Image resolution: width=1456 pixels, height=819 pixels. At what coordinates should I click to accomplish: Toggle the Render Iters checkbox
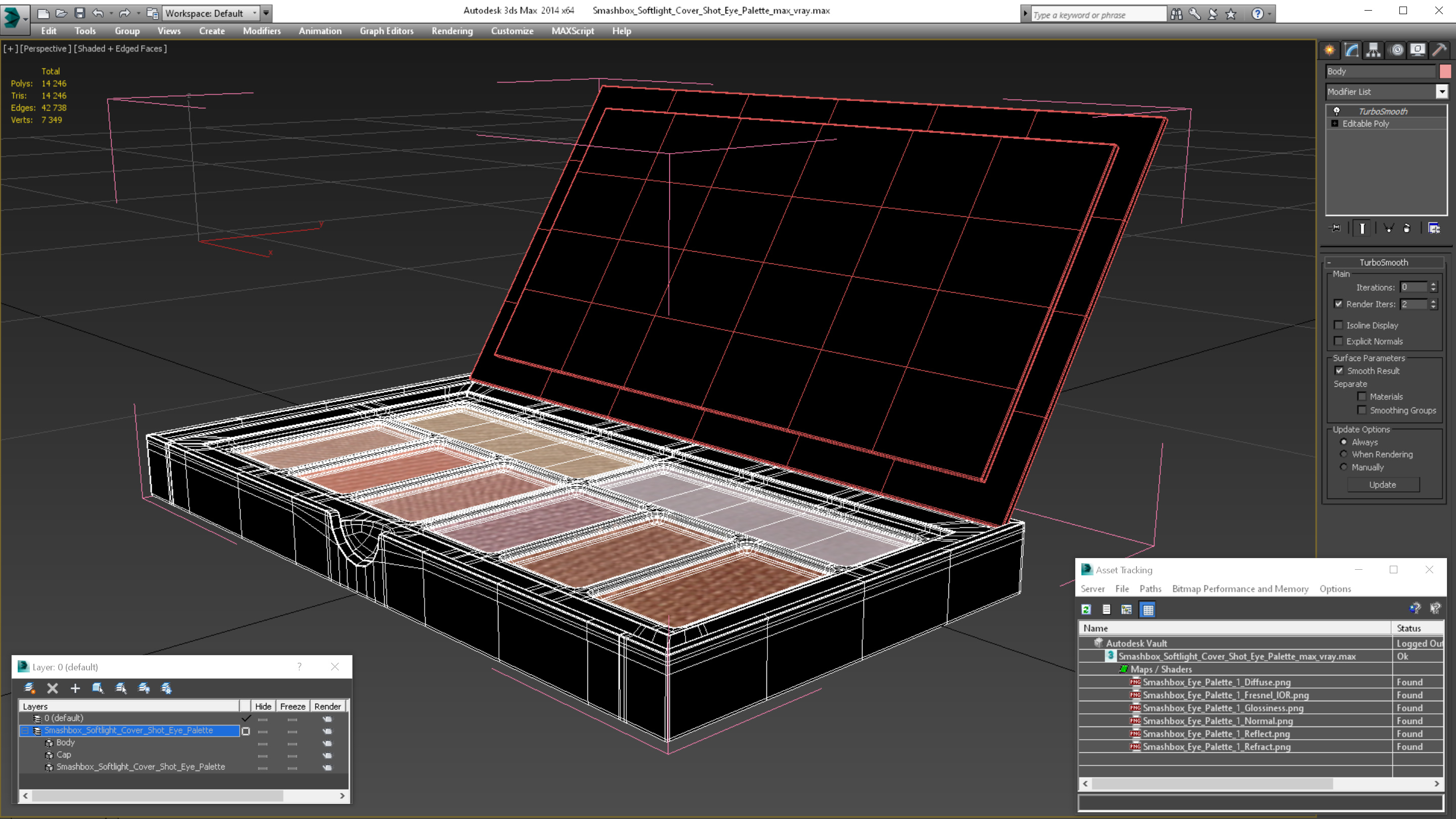point(1338,303)
